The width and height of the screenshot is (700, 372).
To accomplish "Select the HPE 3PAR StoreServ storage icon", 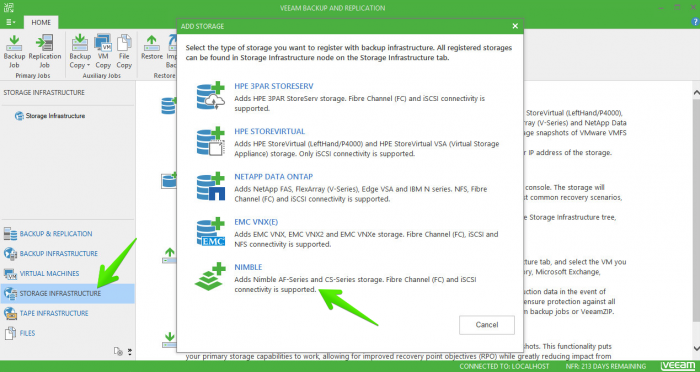I will point(211,96).
